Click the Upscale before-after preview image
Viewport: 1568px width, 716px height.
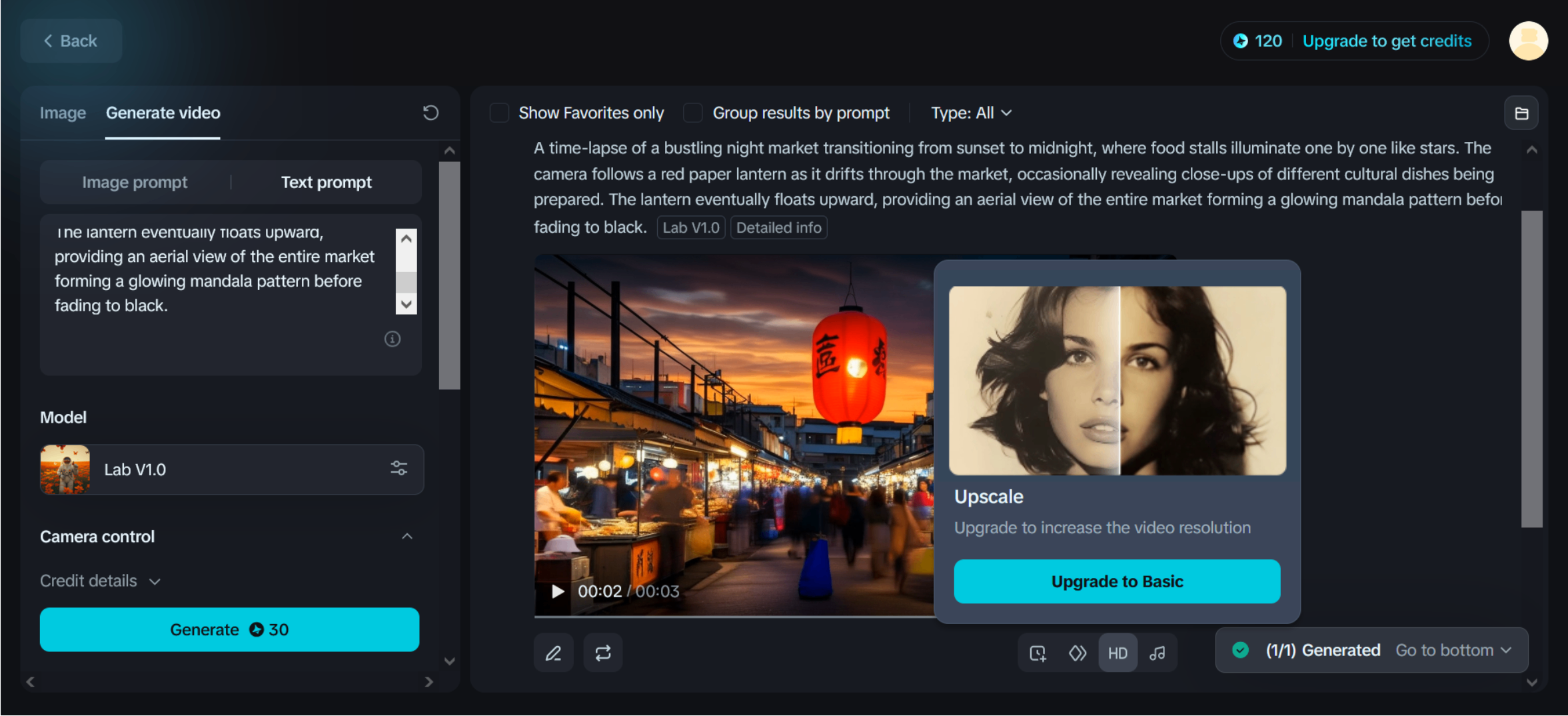point(1118,380)
